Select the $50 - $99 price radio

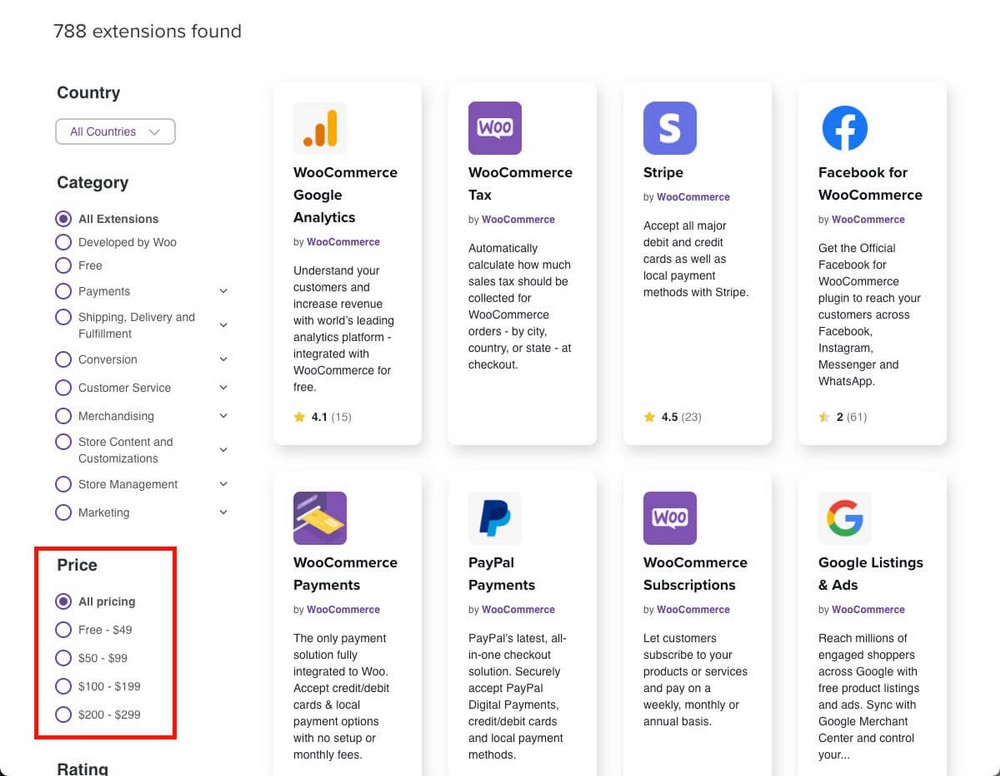(63, 658)
